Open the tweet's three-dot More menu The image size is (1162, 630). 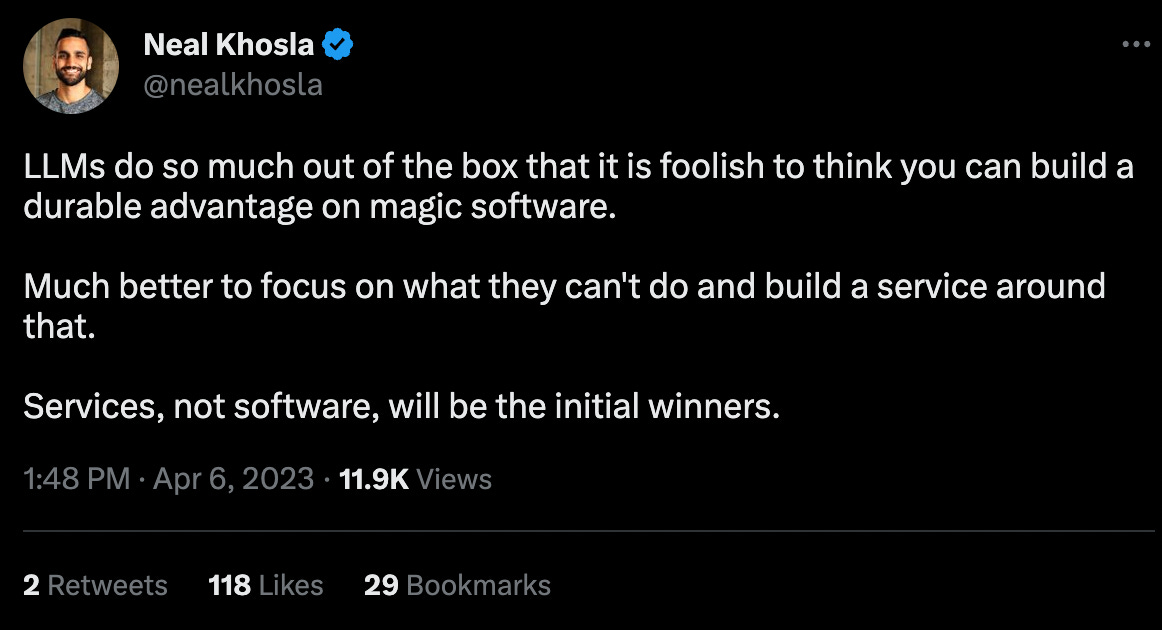tap(1137, 45)
